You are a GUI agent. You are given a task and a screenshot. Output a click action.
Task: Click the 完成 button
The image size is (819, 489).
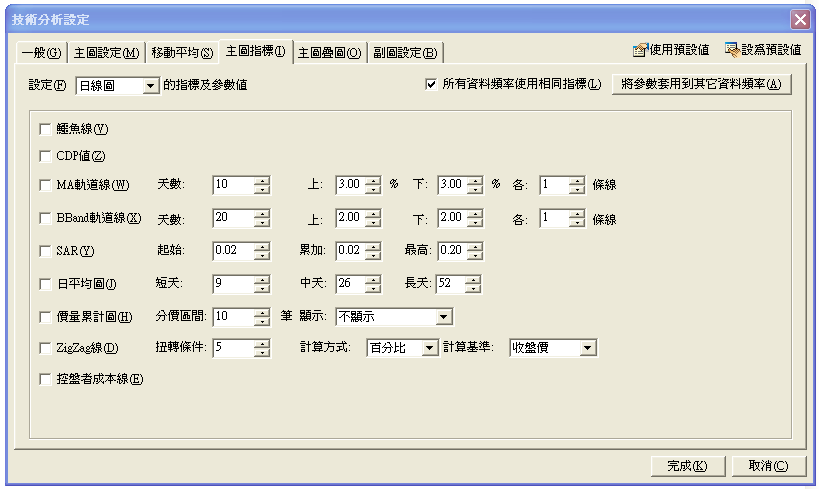point(686,466)
